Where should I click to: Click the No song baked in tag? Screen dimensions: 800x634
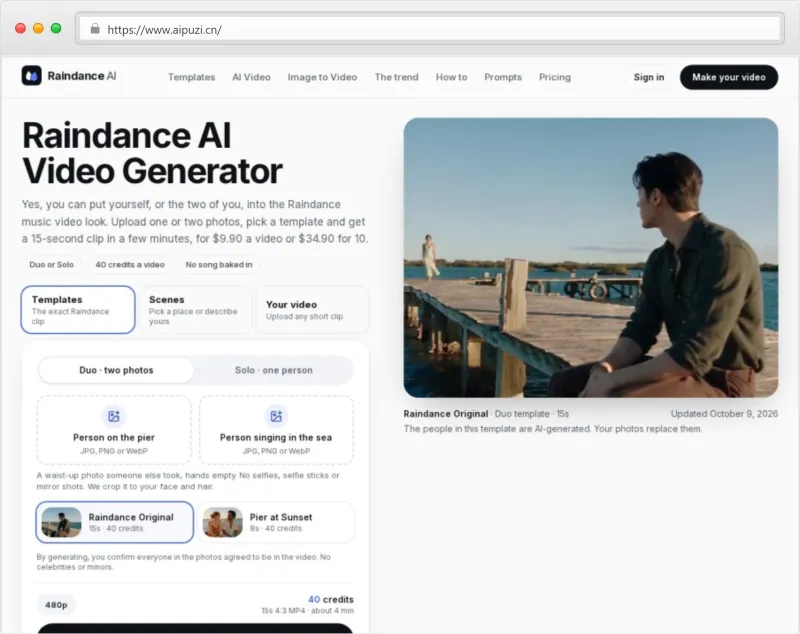click(219, 265)
